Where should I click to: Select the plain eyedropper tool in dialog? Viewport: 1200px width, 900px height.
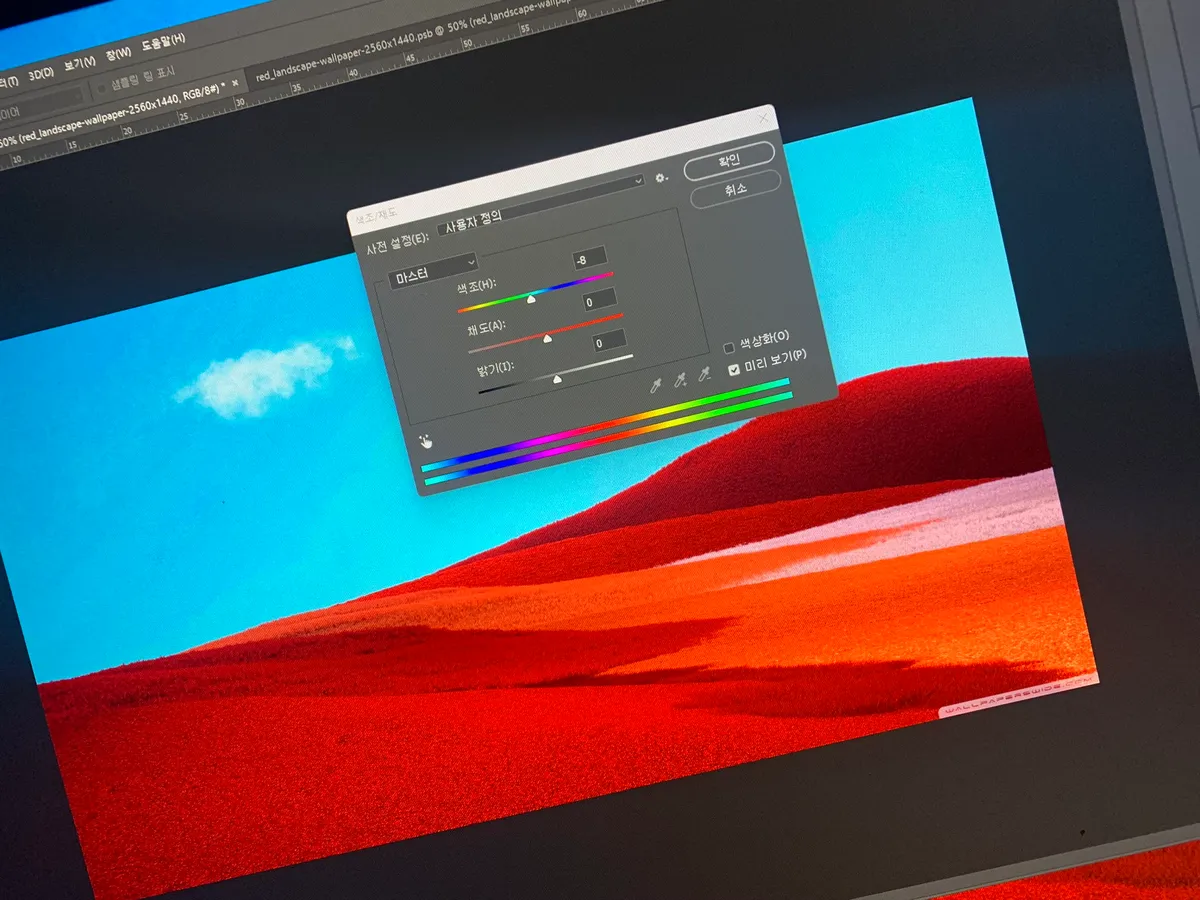(x=656, y=385)
